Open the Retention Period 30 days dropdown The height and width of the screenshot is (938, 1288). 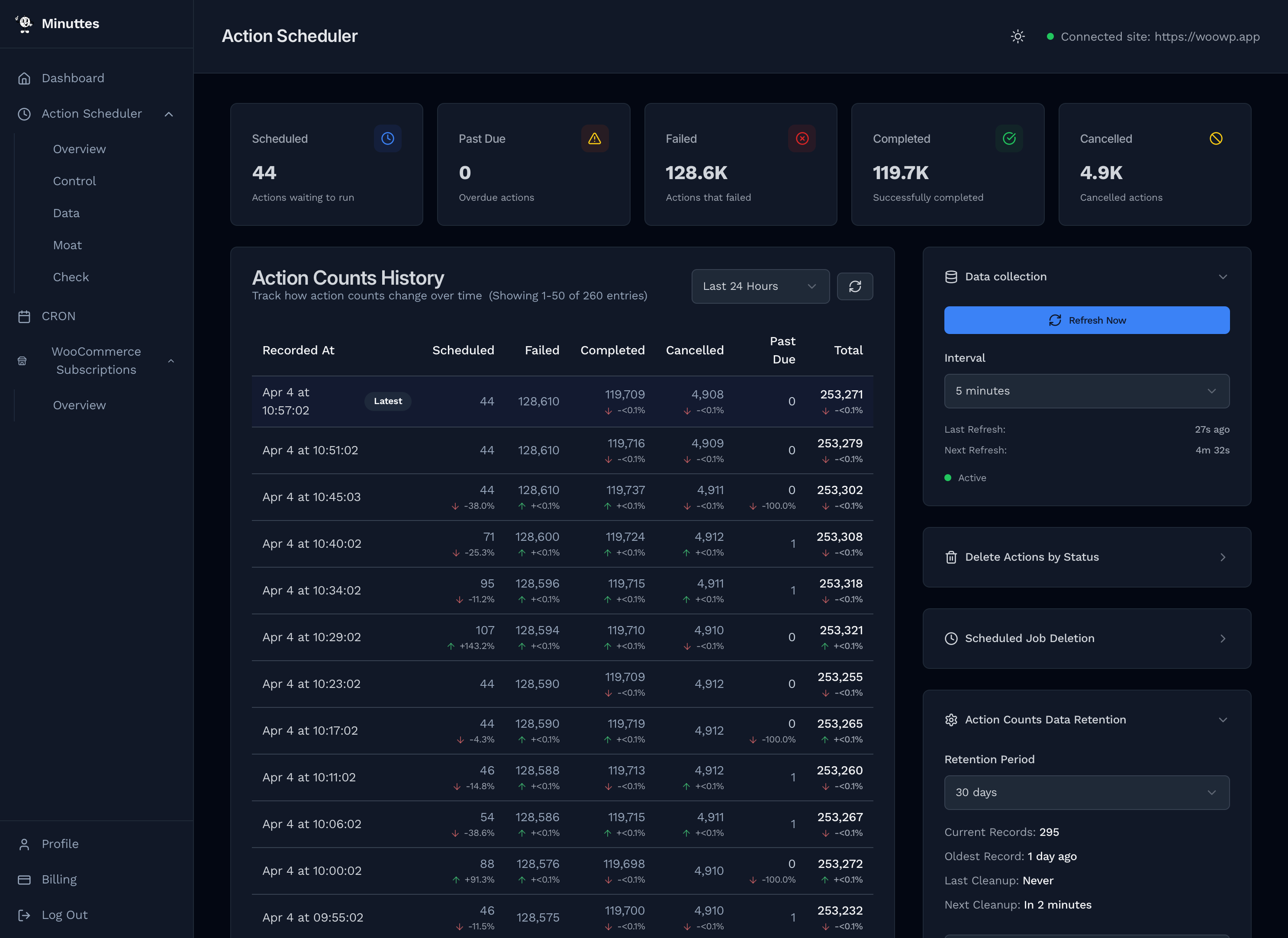pos(1086,793)
